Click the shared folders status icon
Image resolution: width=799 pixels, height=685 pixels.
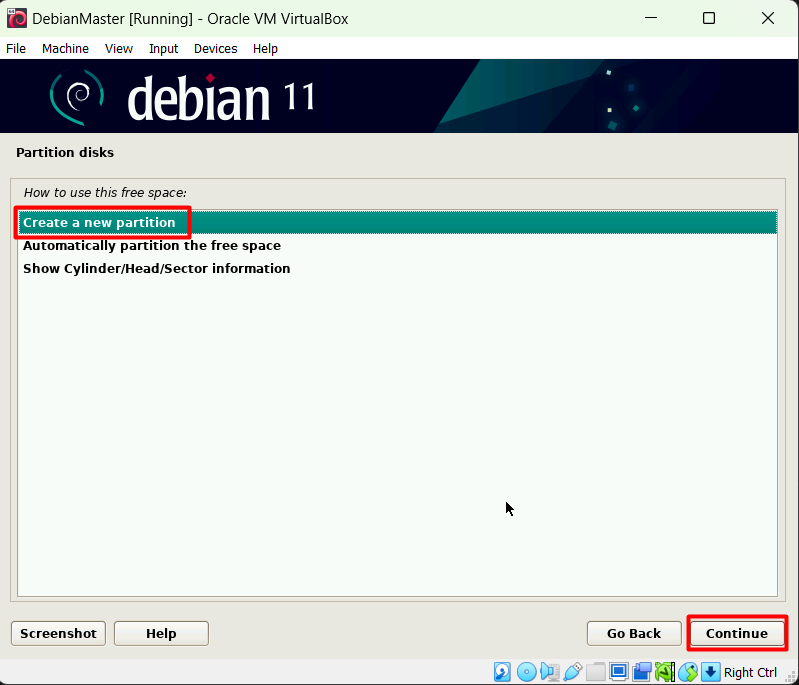click(595, 672)
